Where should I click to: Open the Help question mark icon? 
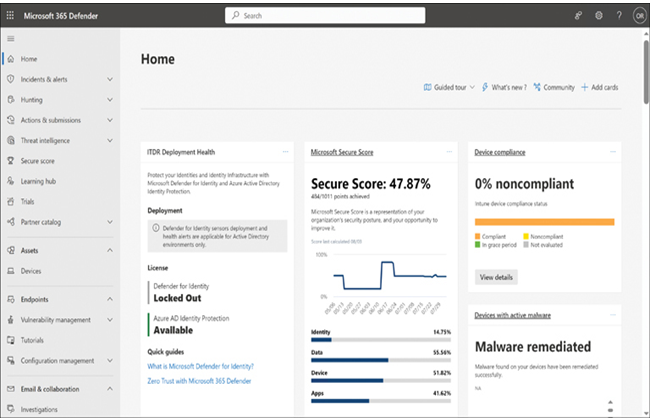coord(619,15)
